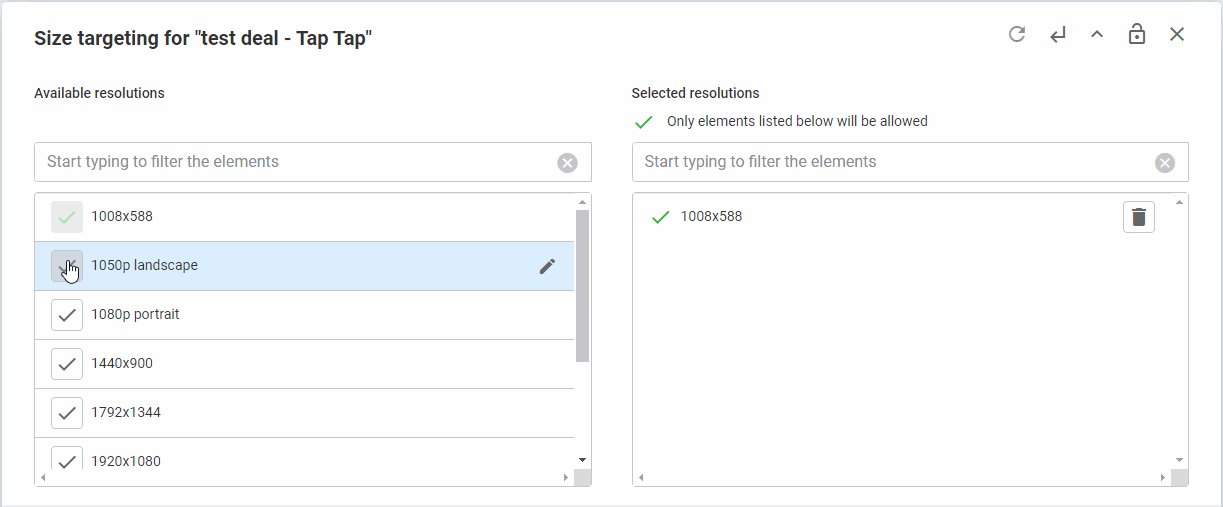
Task: Toggle the padlock icon in header
Action: pos(1137,35)
